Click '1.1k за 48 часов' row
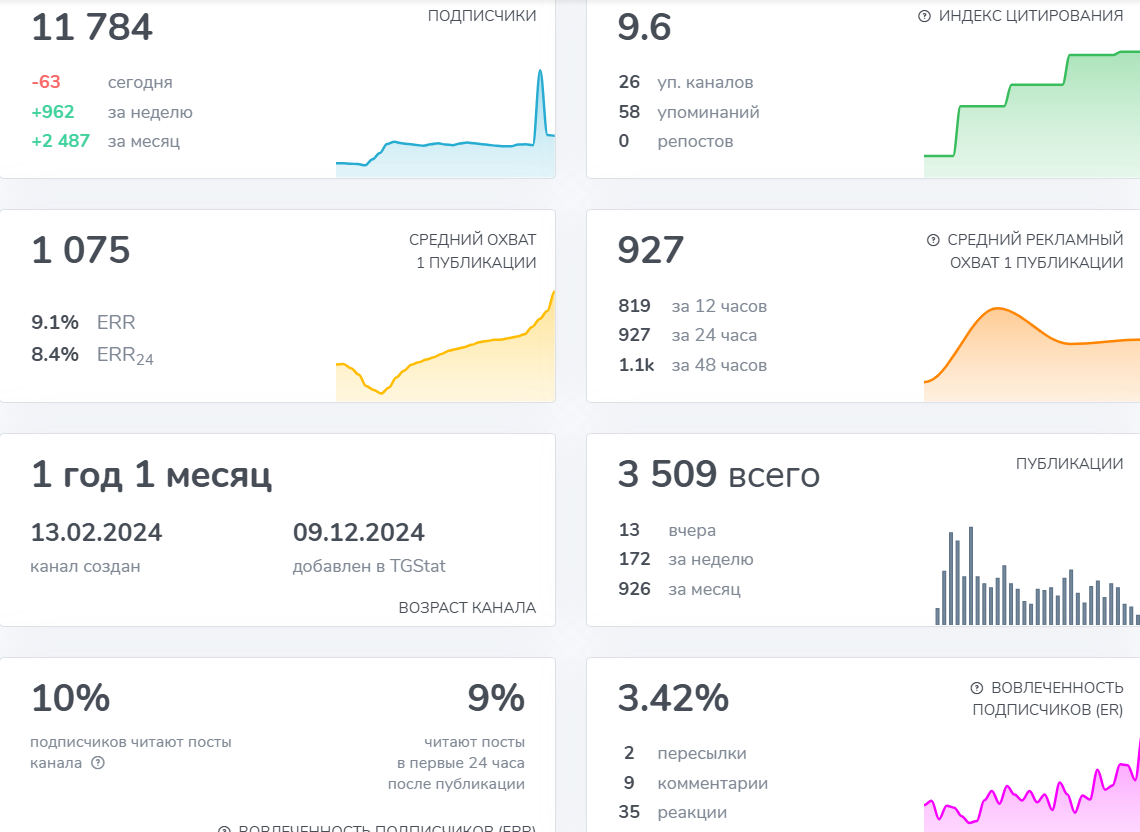This screenshot has height=832, width=1140. point(692,365)
